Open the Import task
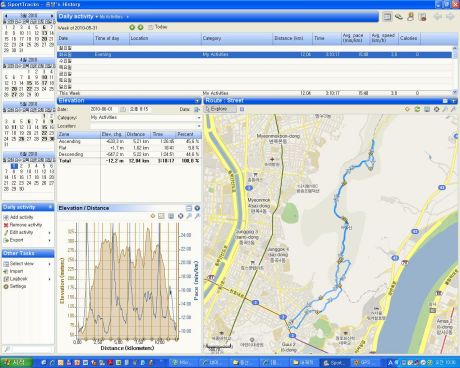Screen dimensions: 460x368 pyautogui.click(x=16, y=271)
